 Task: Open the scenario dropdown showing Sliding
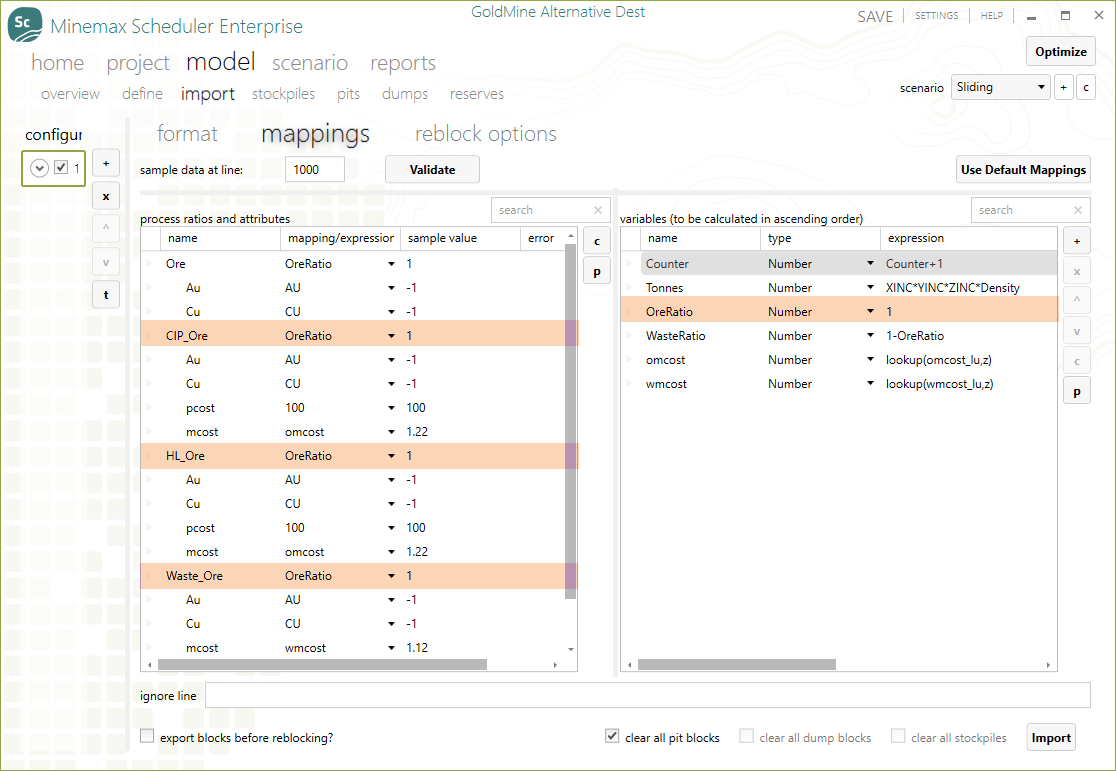coord(1000,87)
